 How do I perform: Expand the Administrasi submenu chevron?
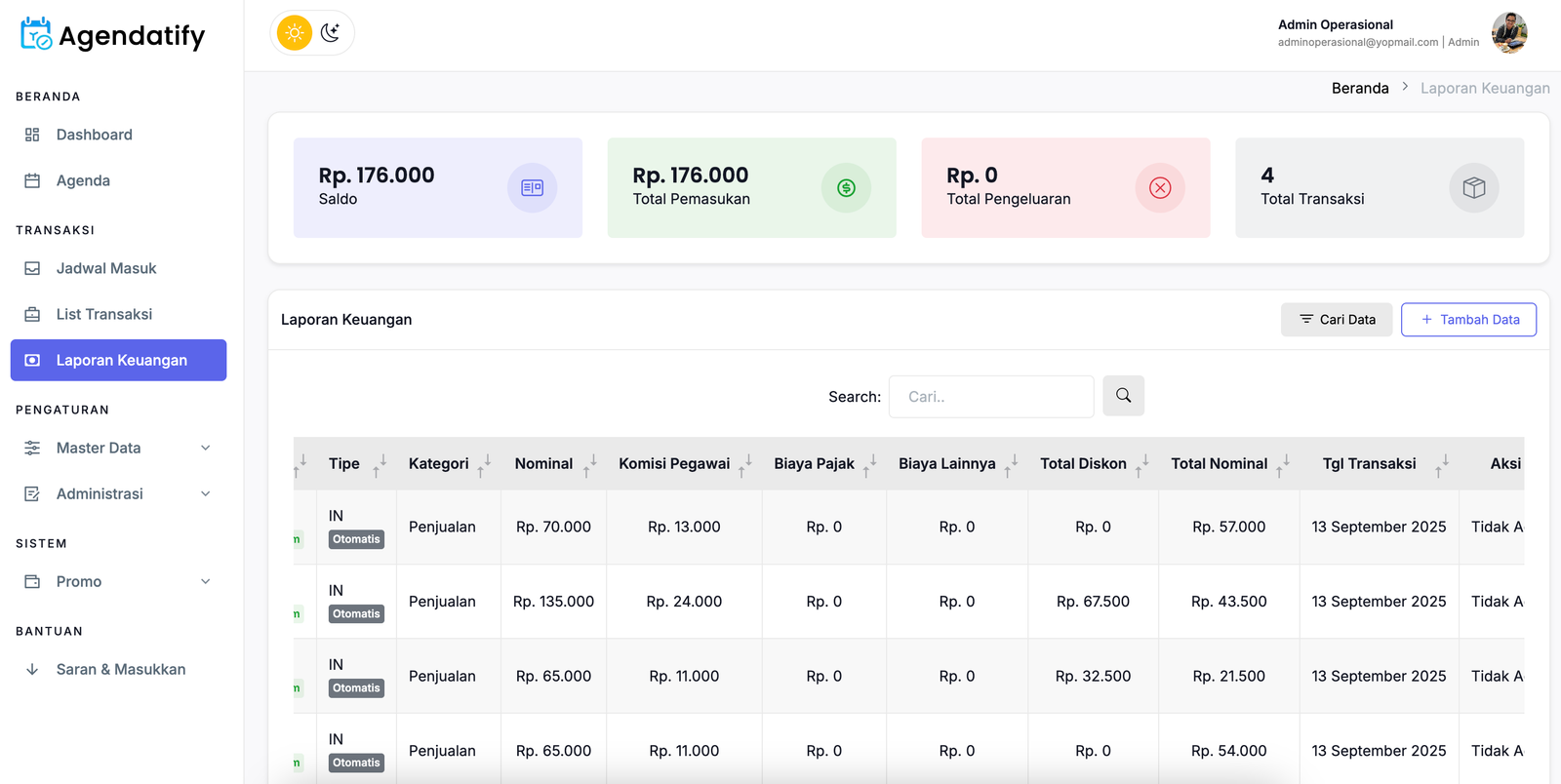click(x=205, y=493)
